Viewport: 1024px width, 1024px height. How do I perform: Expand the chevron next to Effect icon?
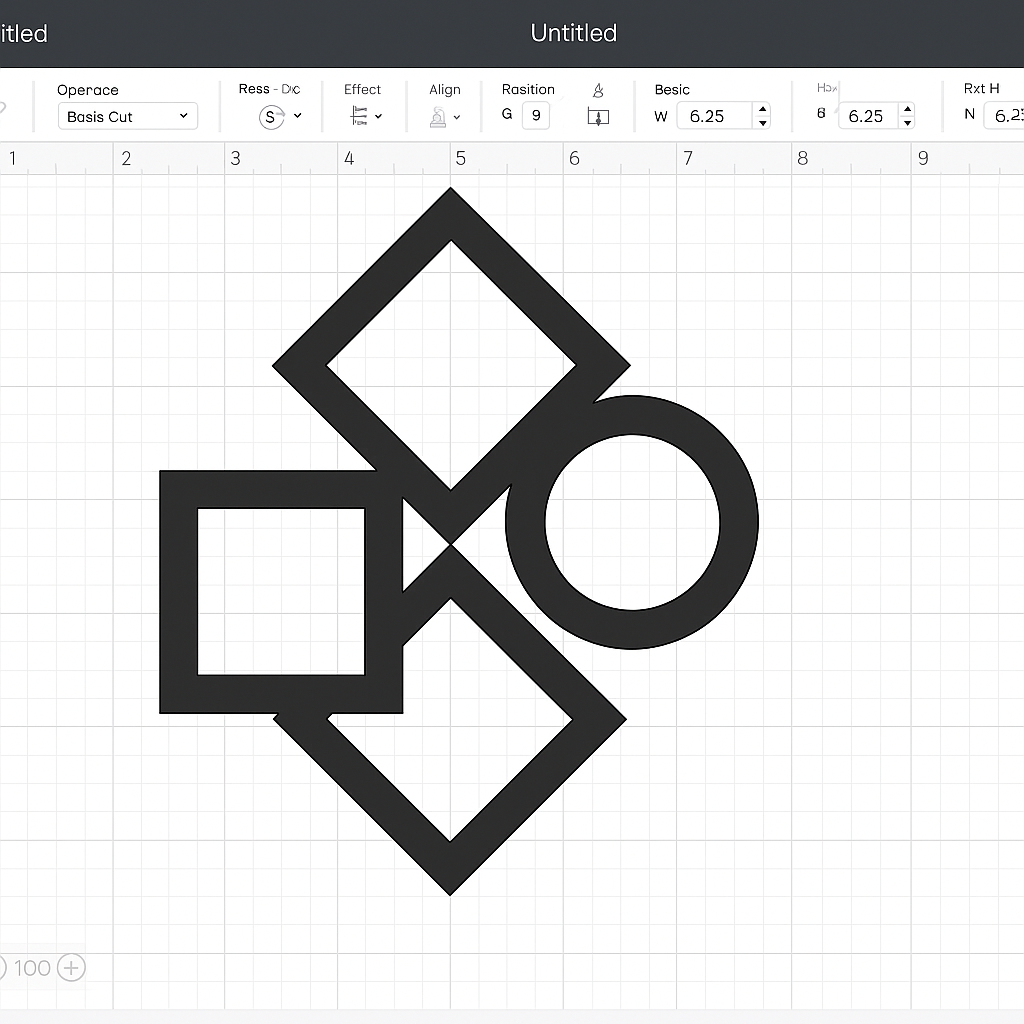379,117
